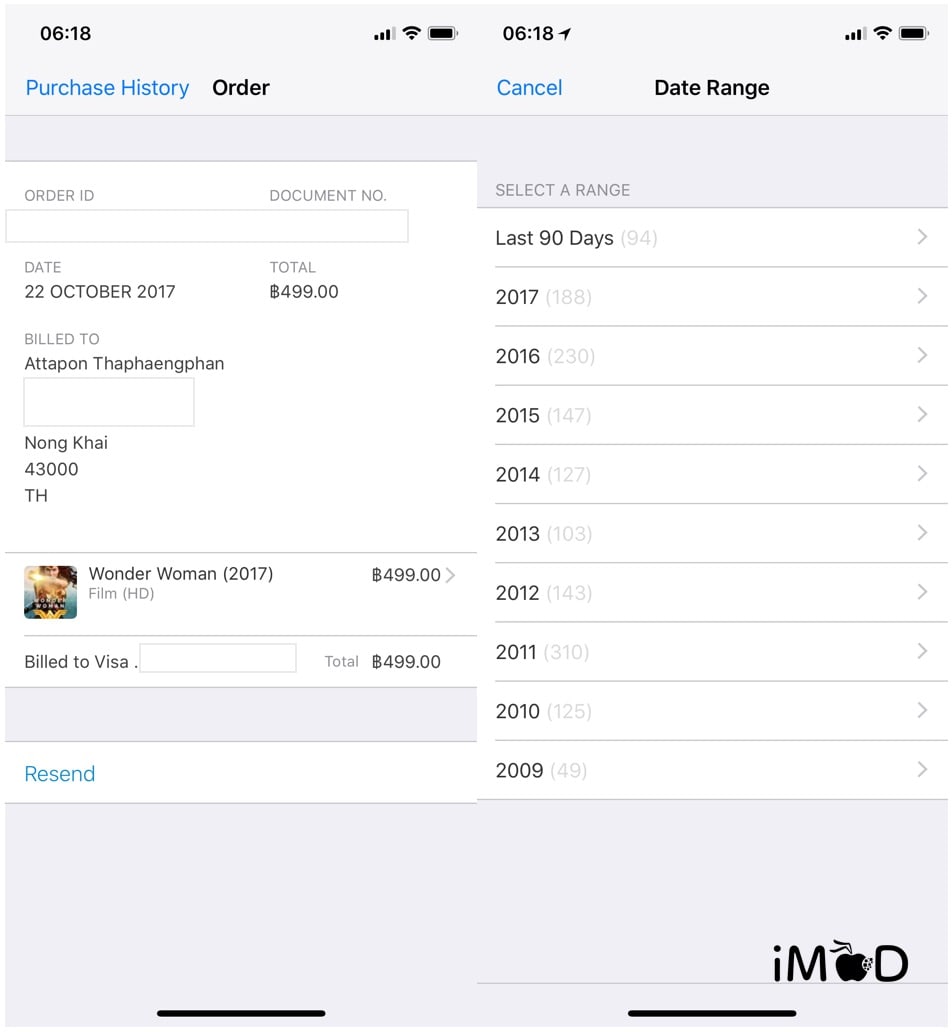Image resolution: width=952 pixels, height=1032 pixels.
Task: Open the Last 90 Days purchase list
Action: (710, 238)
